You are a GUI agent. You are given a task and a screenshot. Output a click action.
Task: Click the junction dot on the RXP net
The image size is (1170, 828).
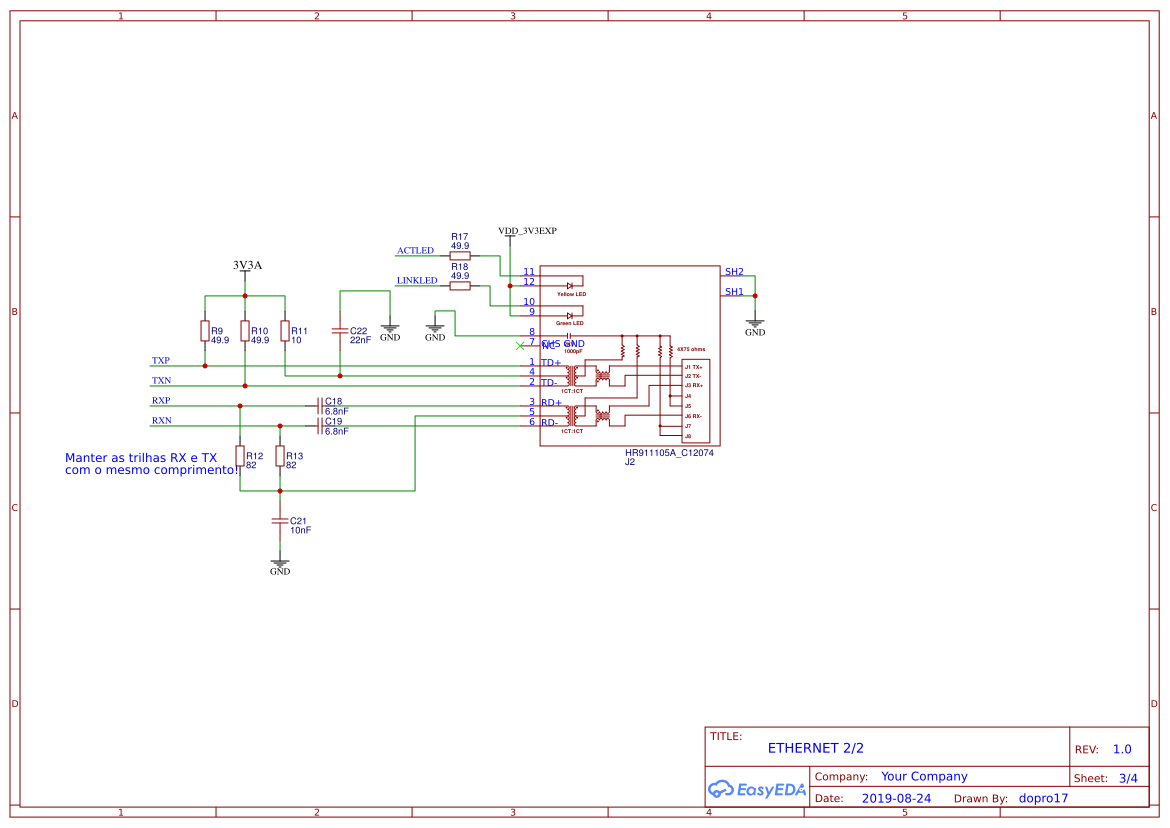[x=240, y=403]
